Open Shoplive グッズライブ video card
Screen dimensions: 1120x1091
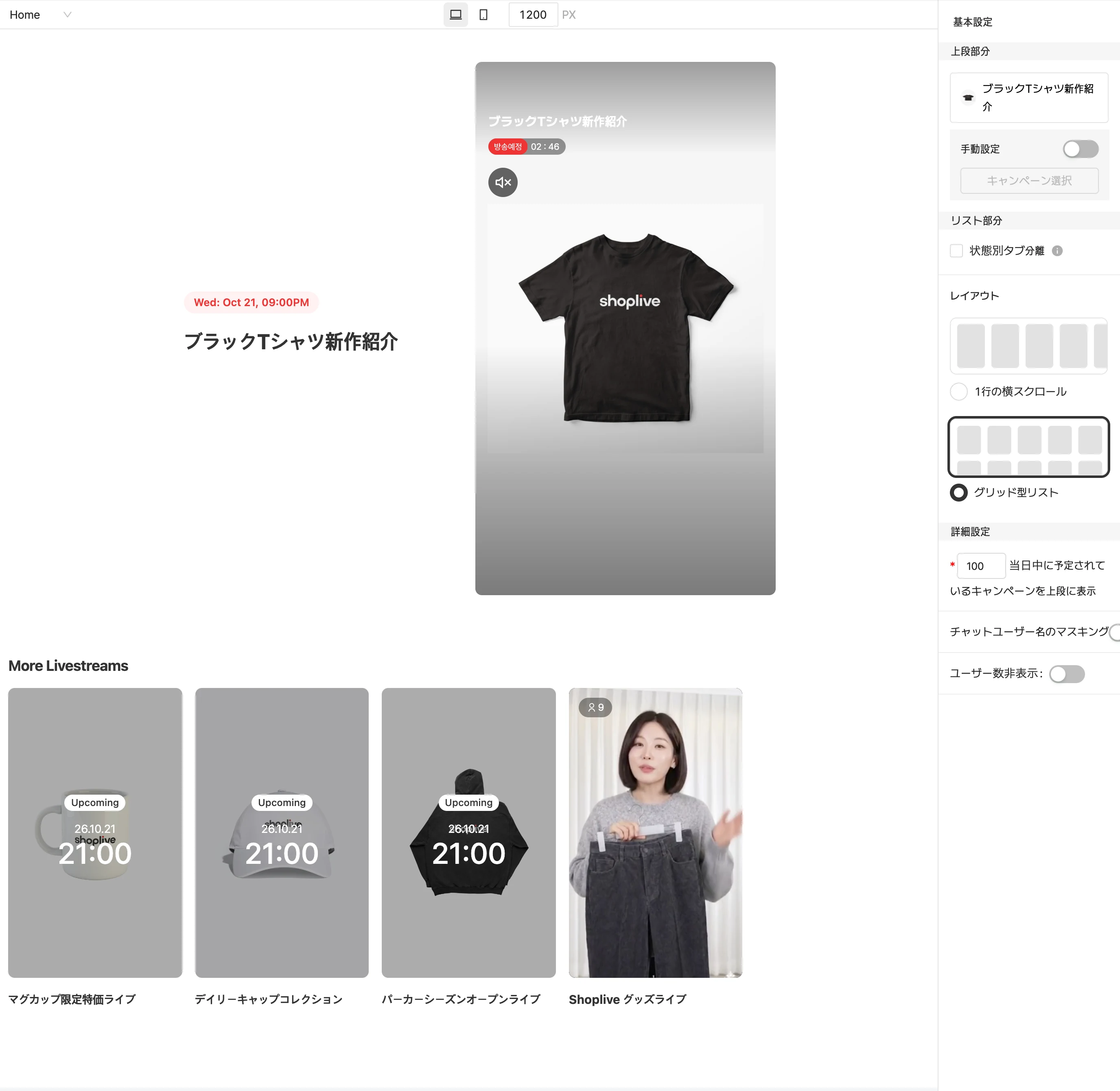pyautogui.click(x=655, y=832)
